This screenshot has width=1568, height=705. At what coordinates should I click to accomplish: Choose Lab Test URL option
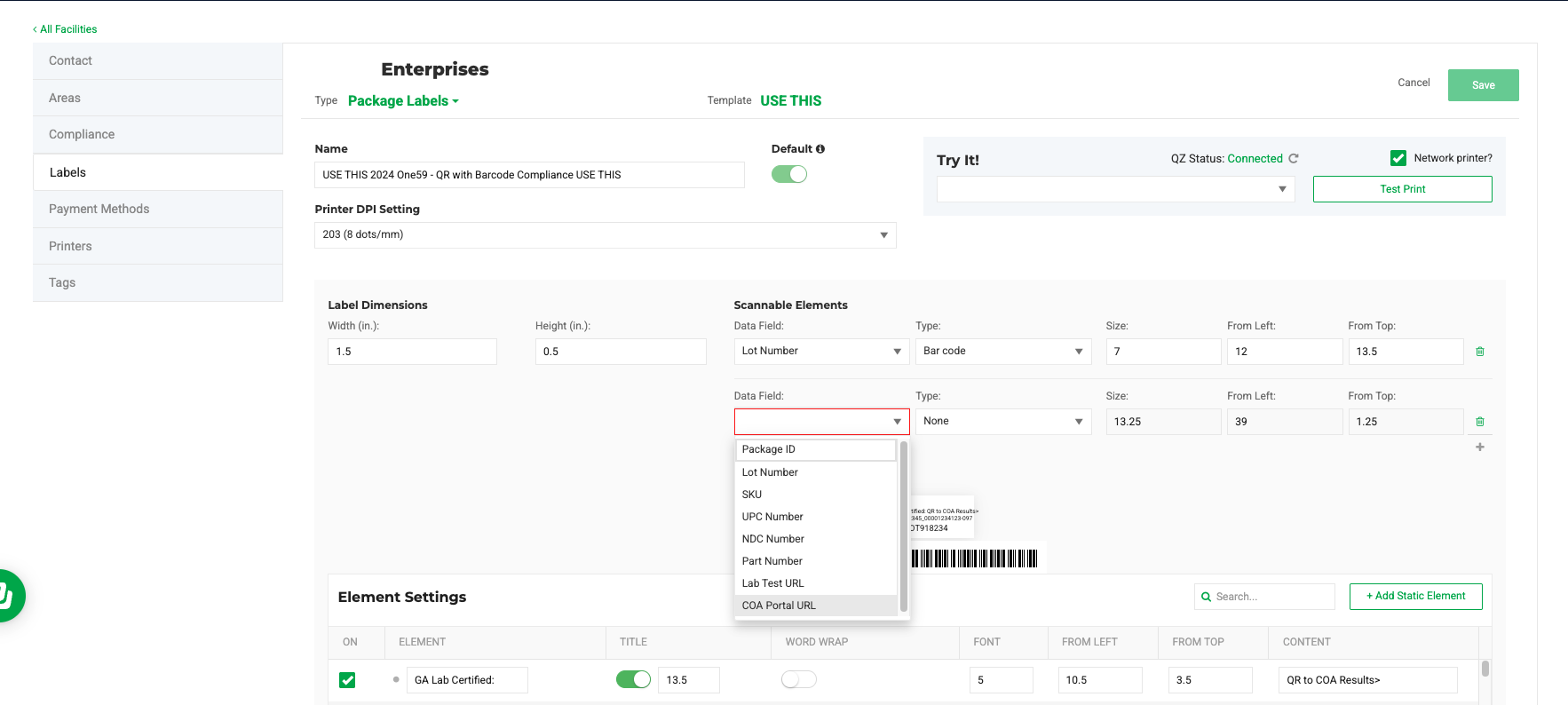click(772, 583)
